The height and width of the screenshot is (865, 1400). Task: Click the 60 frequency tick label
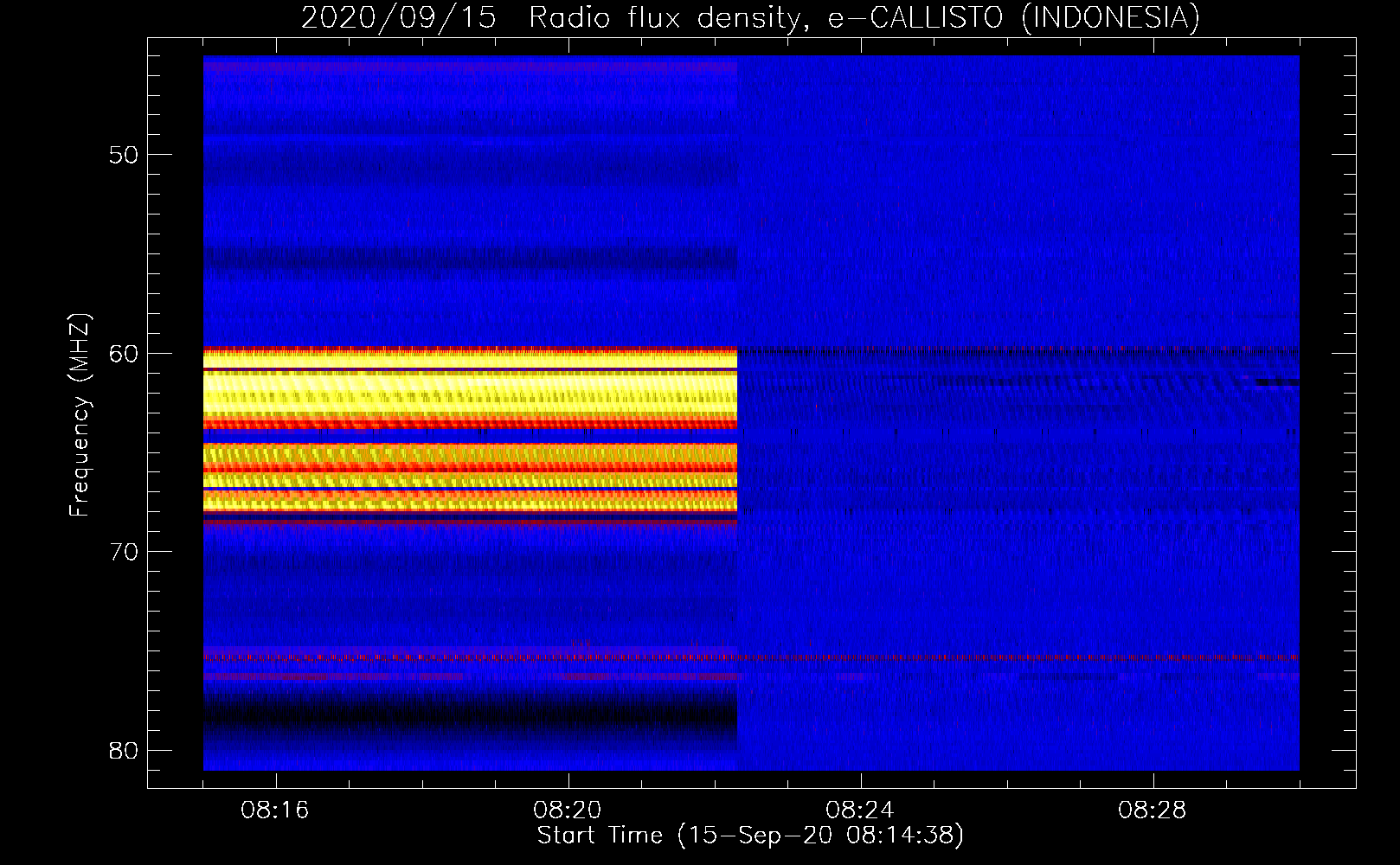click(x=124, y=353)
